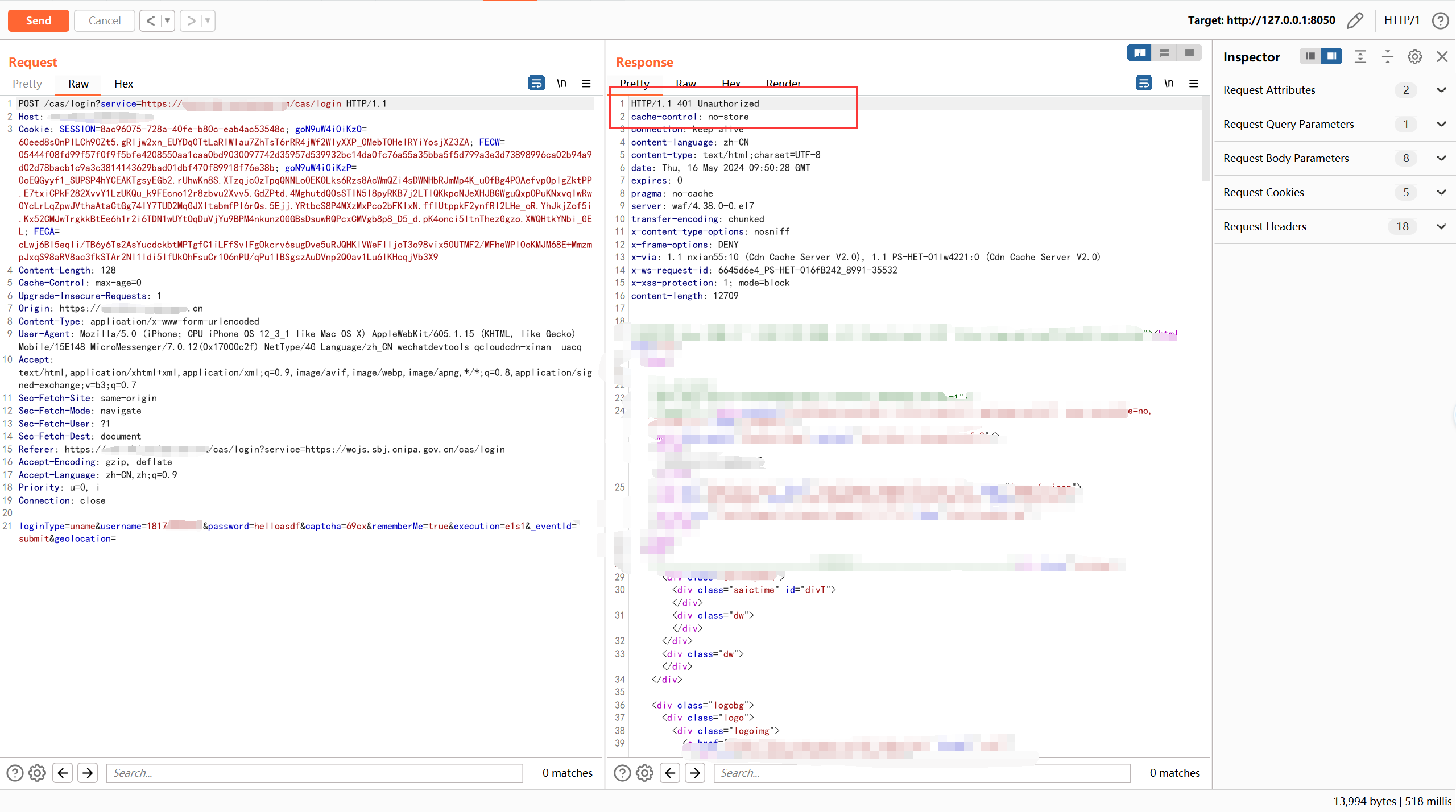The image size is (1456, 812).
Task: Close the Inspector panel
Action: pos(1442,56)
